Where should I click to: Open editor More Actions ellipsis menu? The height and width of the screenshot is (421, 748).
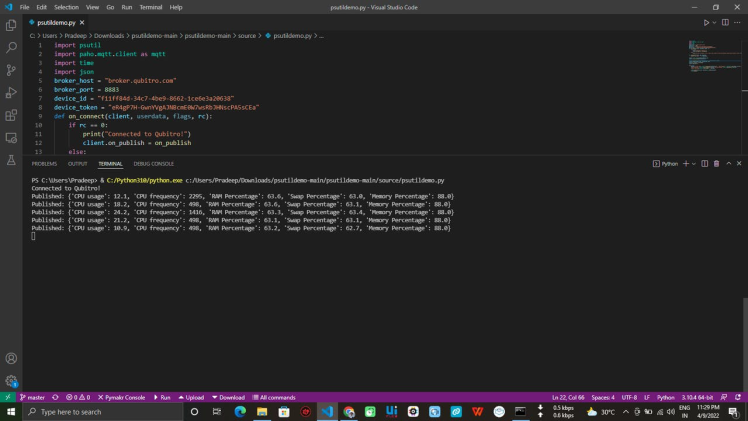pos(738,22)
